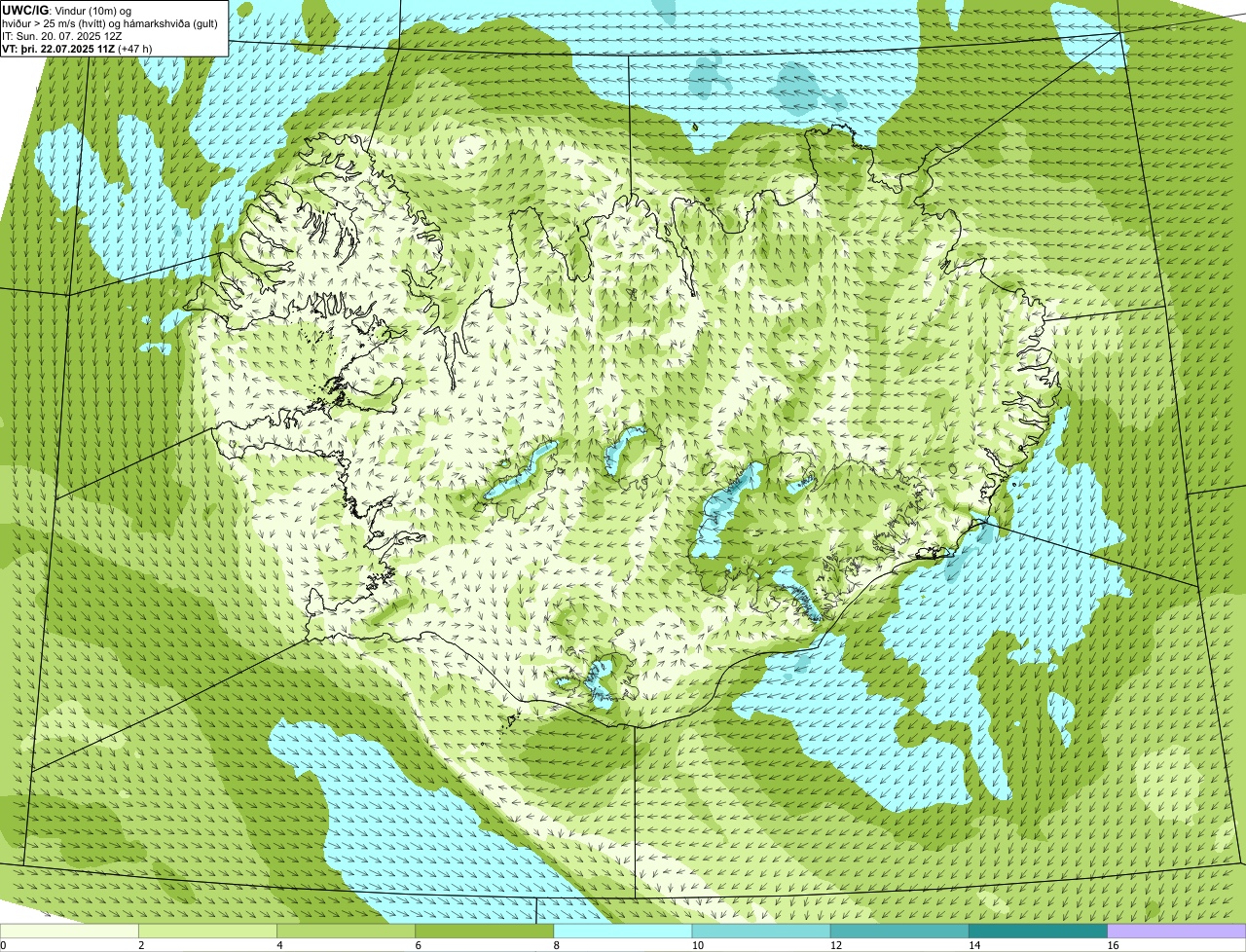Click the "hviður > 25 m/s" description line
Screen dimensions: 1246x952
(x=109, y=23)
